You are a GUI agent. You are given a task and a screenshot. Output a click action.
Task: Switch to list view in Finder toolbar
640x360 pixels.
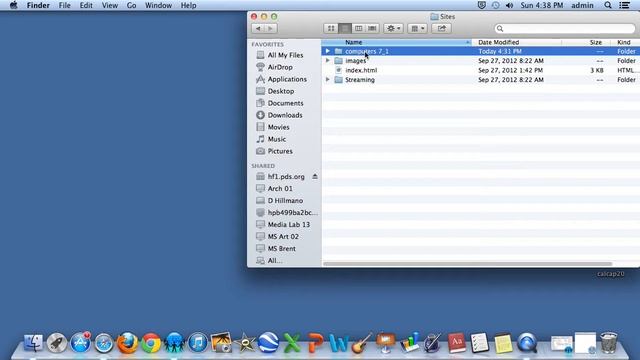tap(344, 28)
